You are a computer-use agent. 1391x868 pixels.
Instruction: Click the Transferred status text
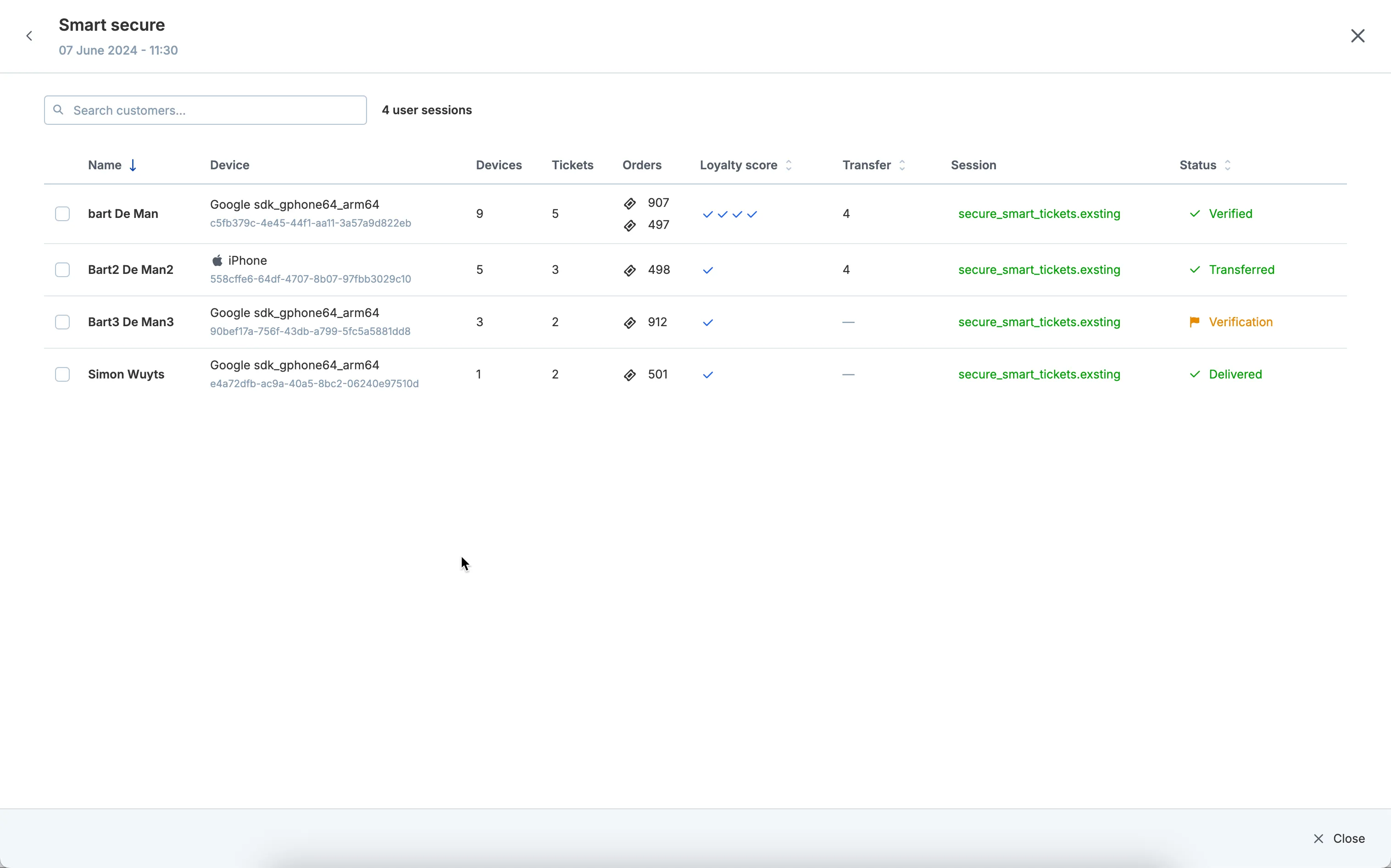coord(1241,270)
